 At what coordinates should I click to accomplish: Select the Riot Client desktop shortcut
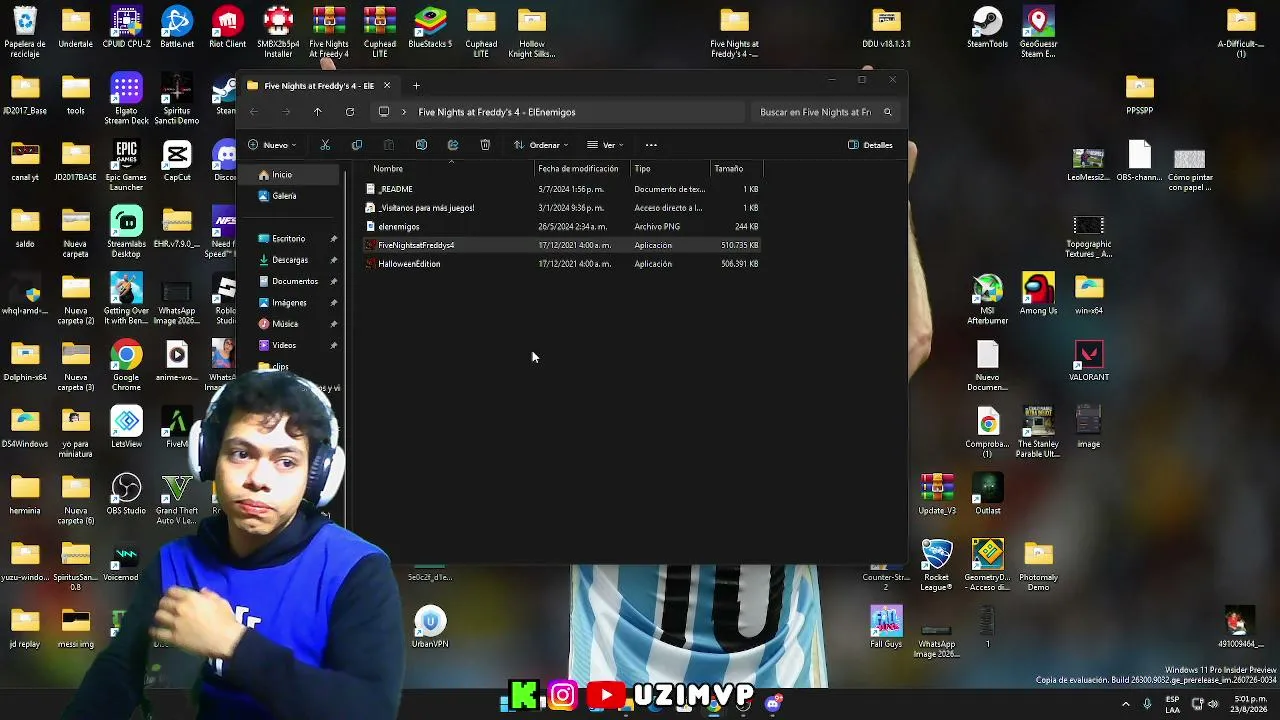tap(228, 28)
